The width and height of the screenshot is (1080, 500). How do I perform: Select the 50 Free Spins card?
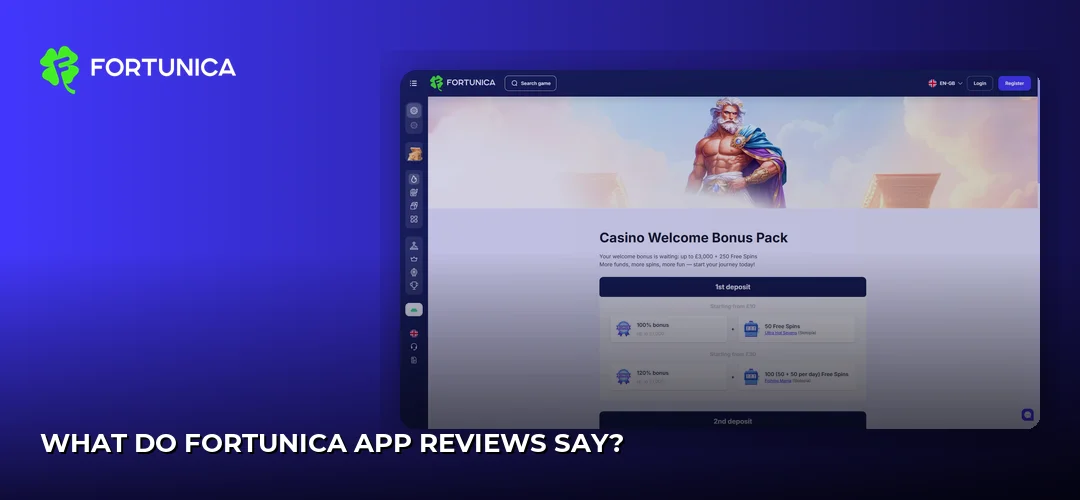[x=797, y=329]
